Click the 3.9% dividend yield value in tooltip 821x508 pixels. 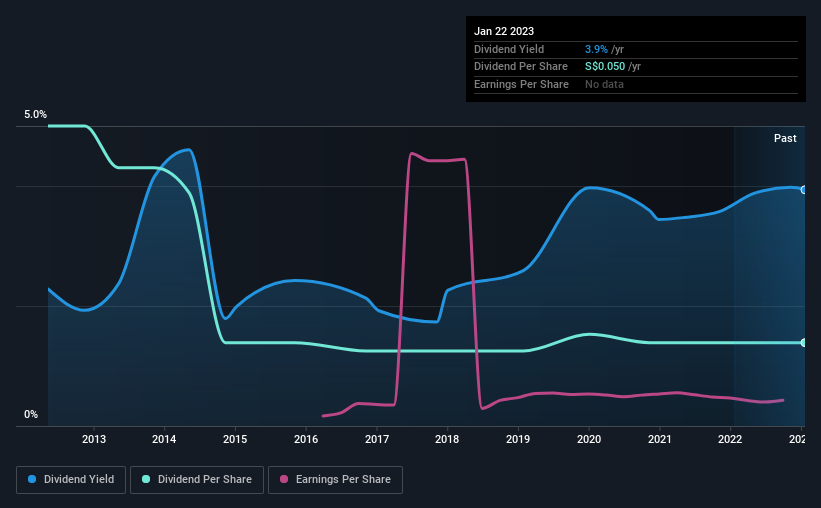596,49
